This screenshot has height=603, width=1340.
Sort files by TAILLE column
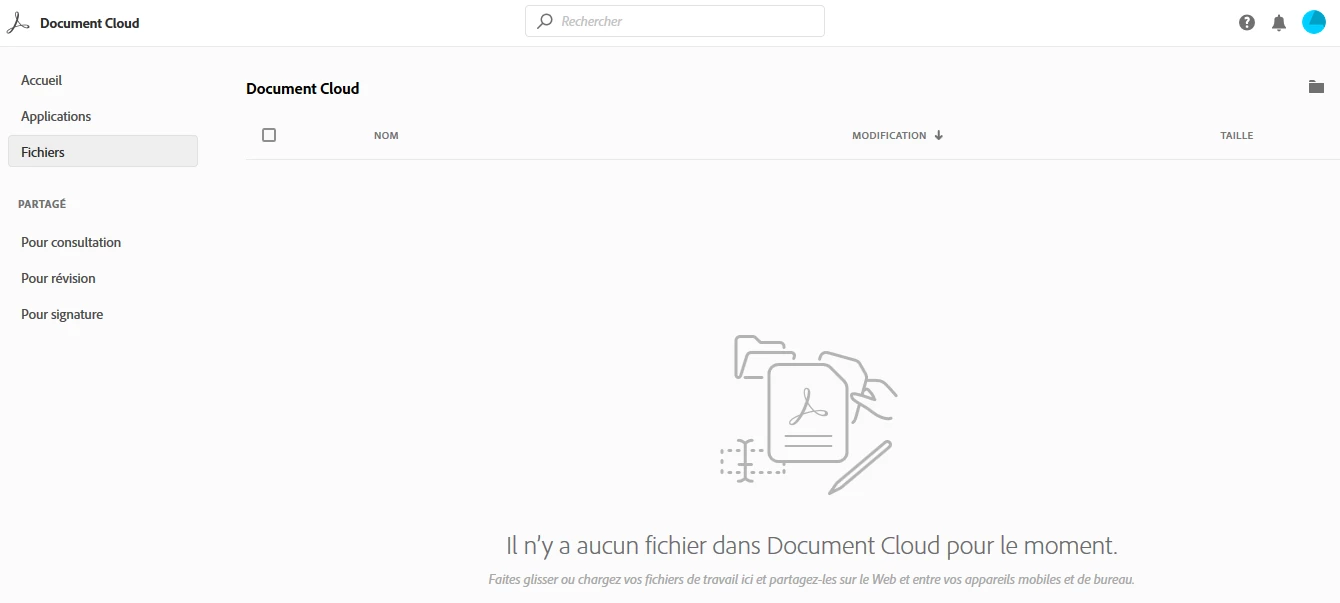[1236, 136]
